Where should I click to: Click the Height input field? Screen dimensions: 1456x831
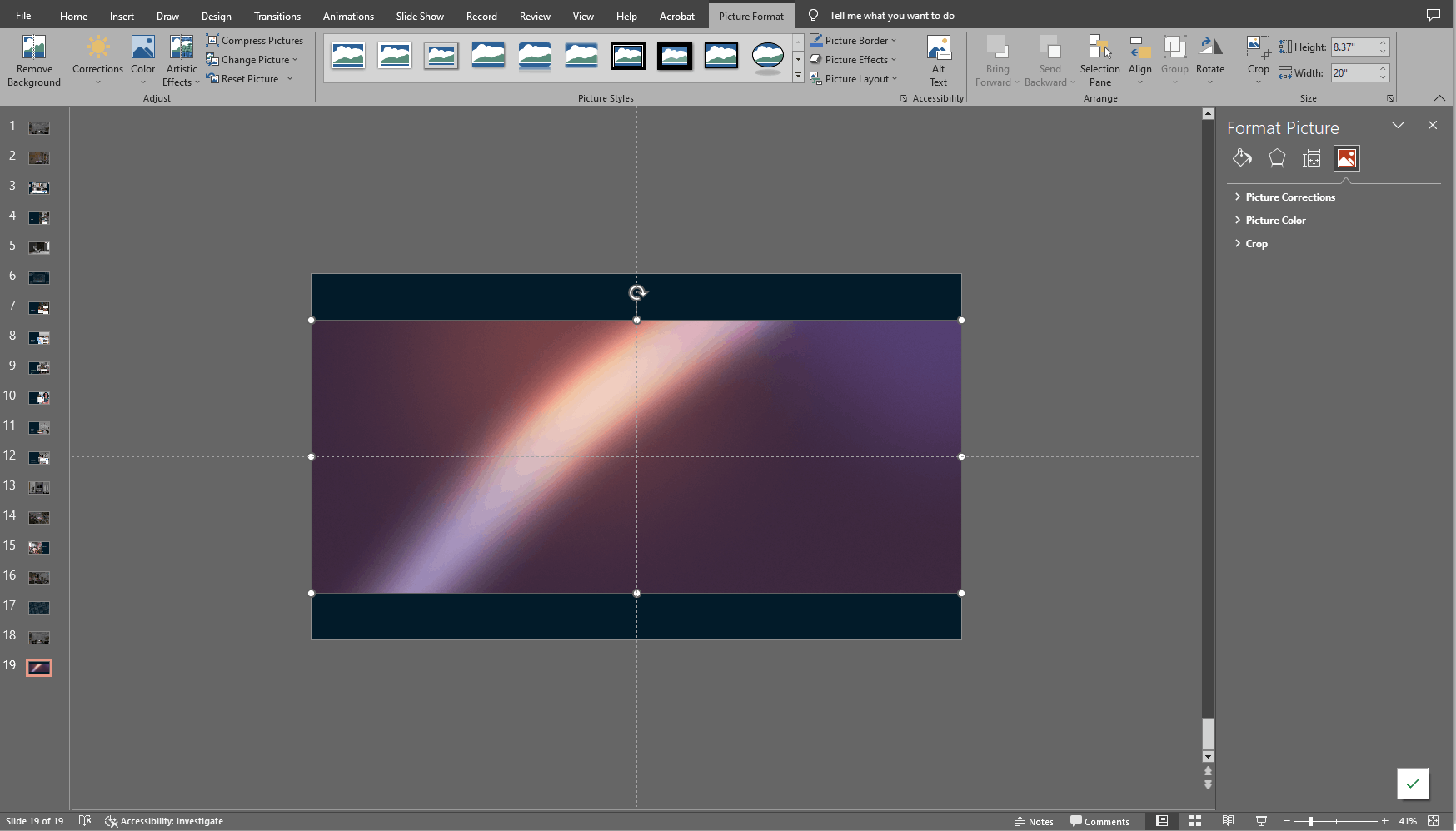coord(1354,47)
